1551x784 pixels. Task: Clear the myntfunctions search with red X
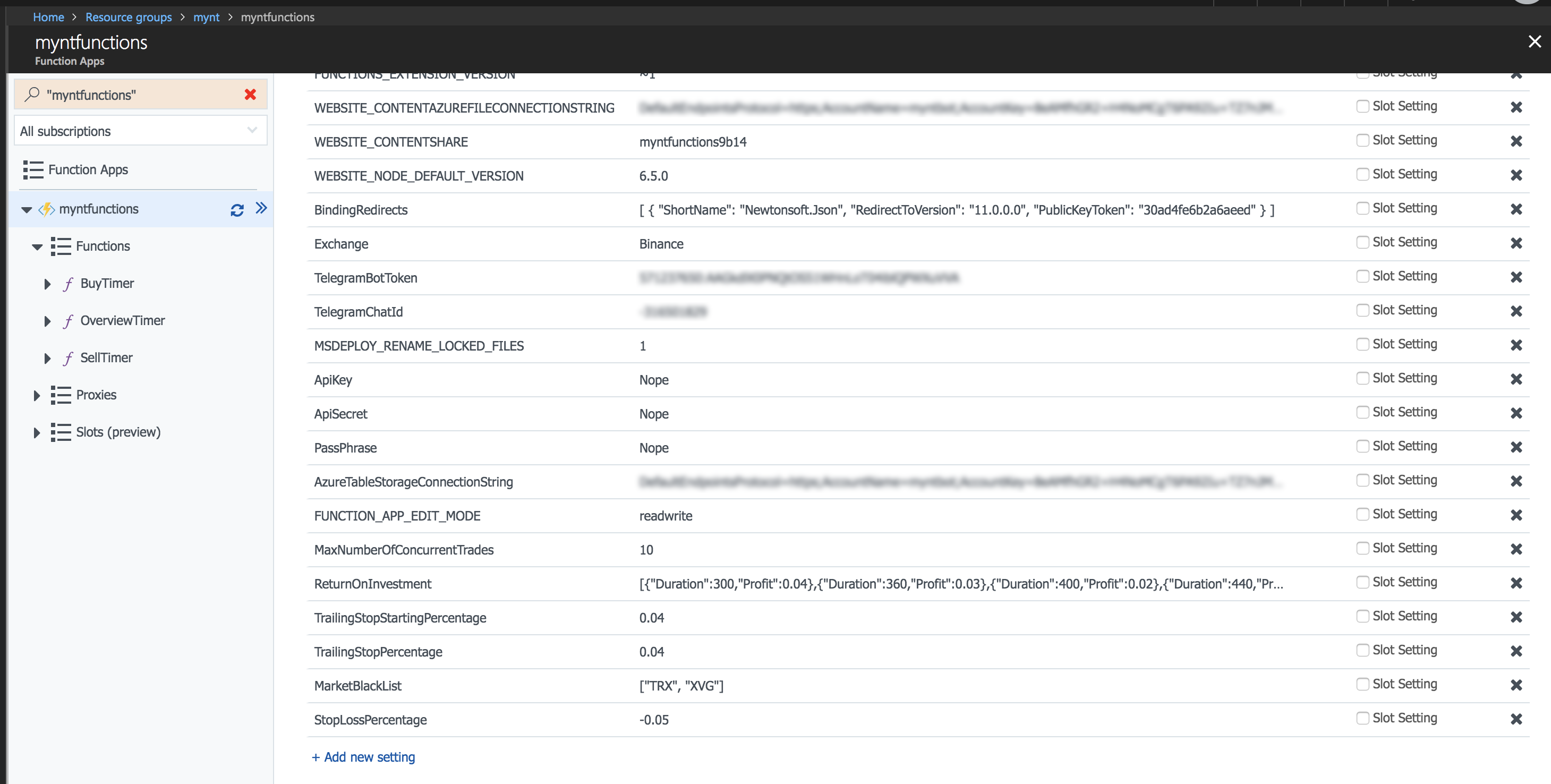(251, 95)
